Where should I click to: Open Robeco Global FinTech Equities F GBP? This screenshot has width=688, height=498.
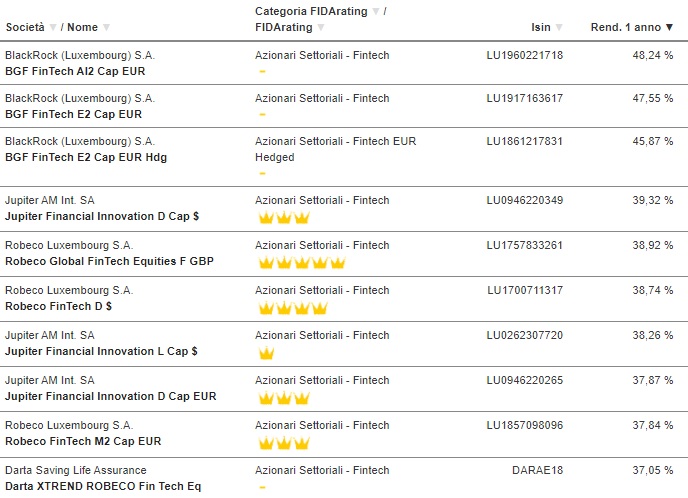click(109, 261)
